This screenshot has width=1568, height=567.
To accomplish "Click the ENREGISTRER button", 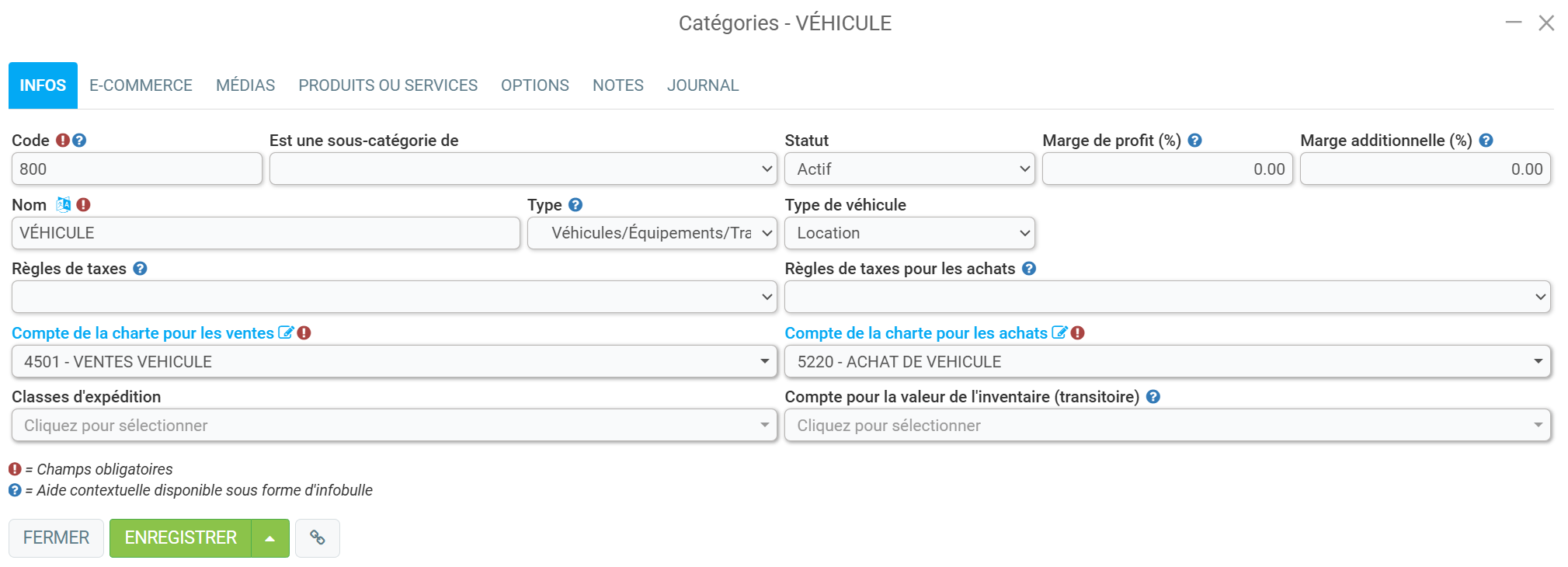I will [180, 537].
